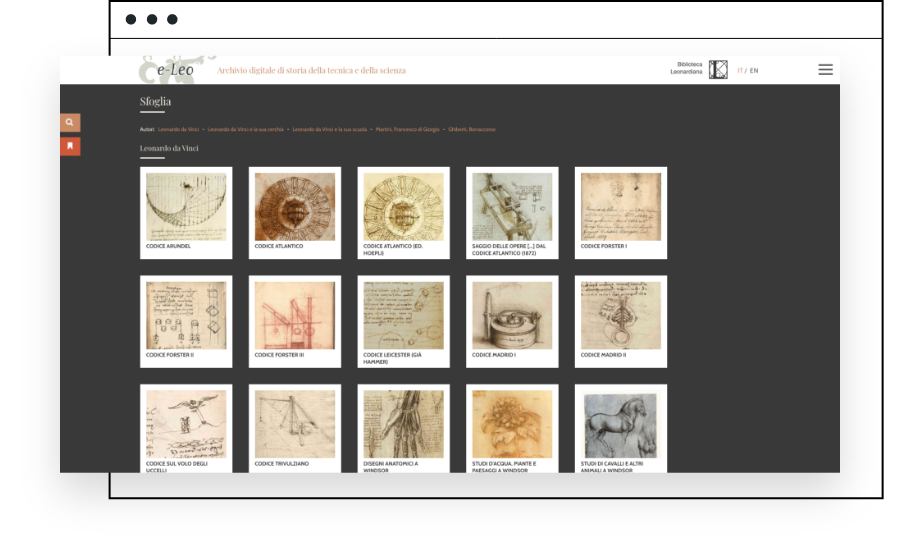Open the search sidebar magnifier icon
Image resolution: width=900 pixels, height=553 pixels.
coord(70,122)
